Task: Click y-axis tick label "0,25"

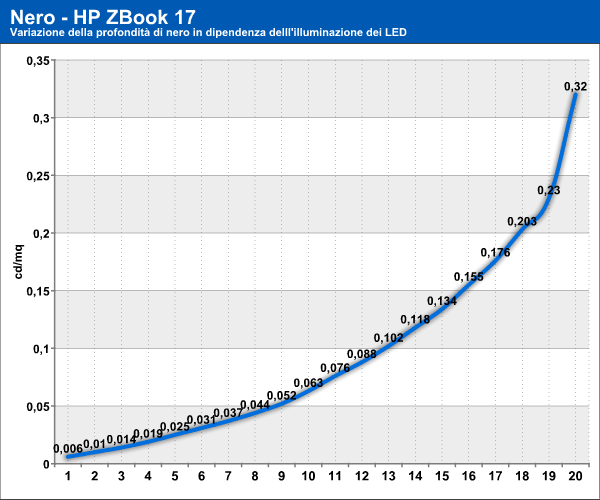Action: pyautogui.click(x=38, y=176)
